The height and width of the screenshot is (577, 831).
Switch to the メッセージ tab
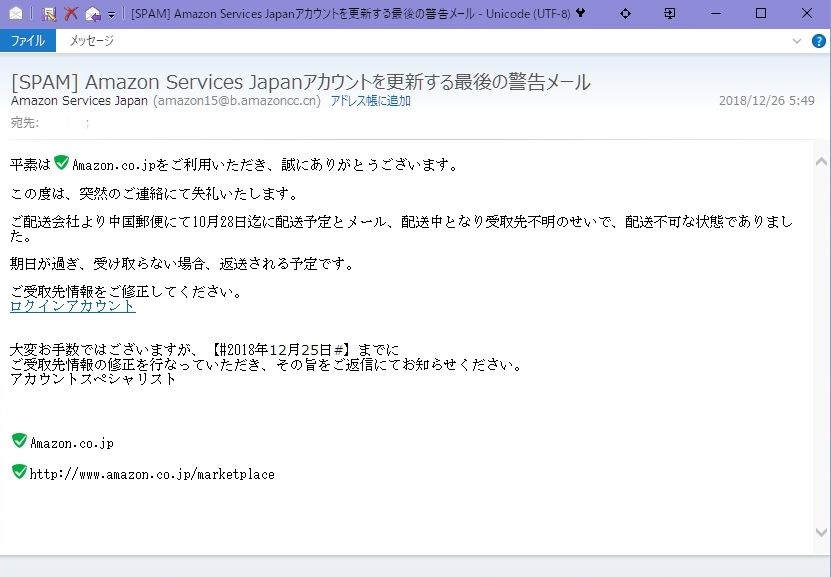(x=92, y=41)
